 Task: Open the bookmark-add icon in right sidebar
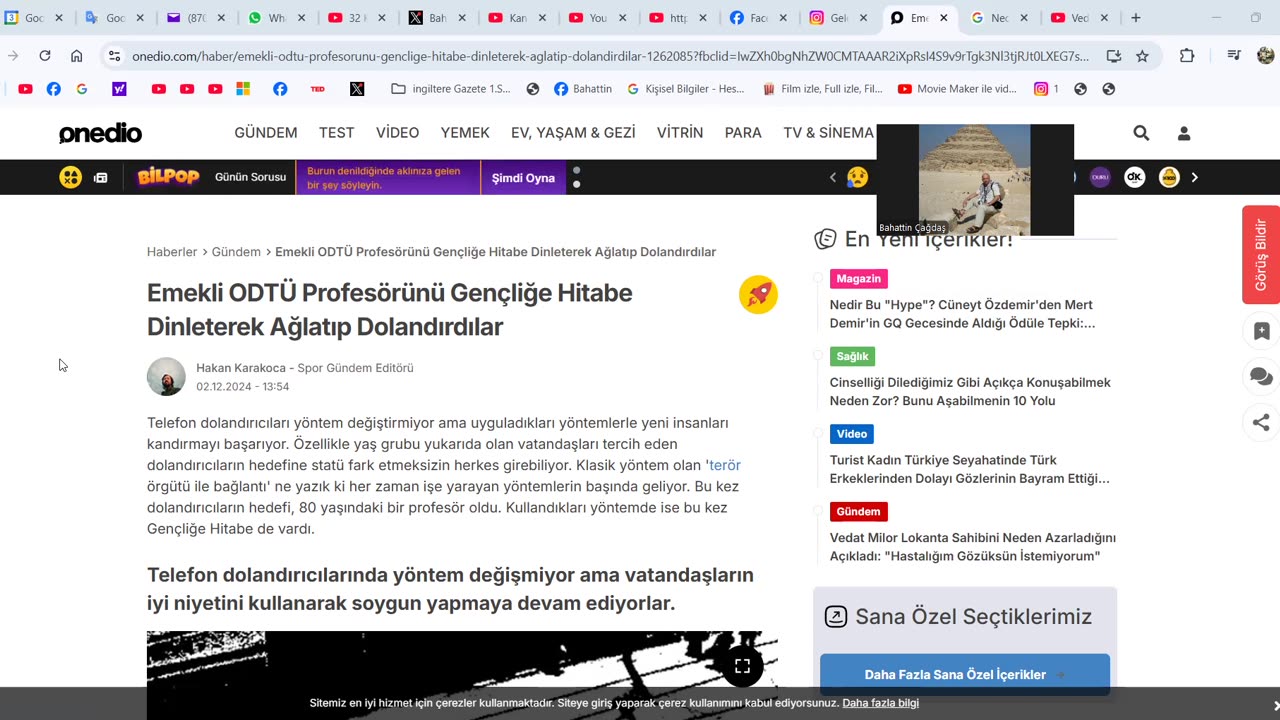(1261, 331)
